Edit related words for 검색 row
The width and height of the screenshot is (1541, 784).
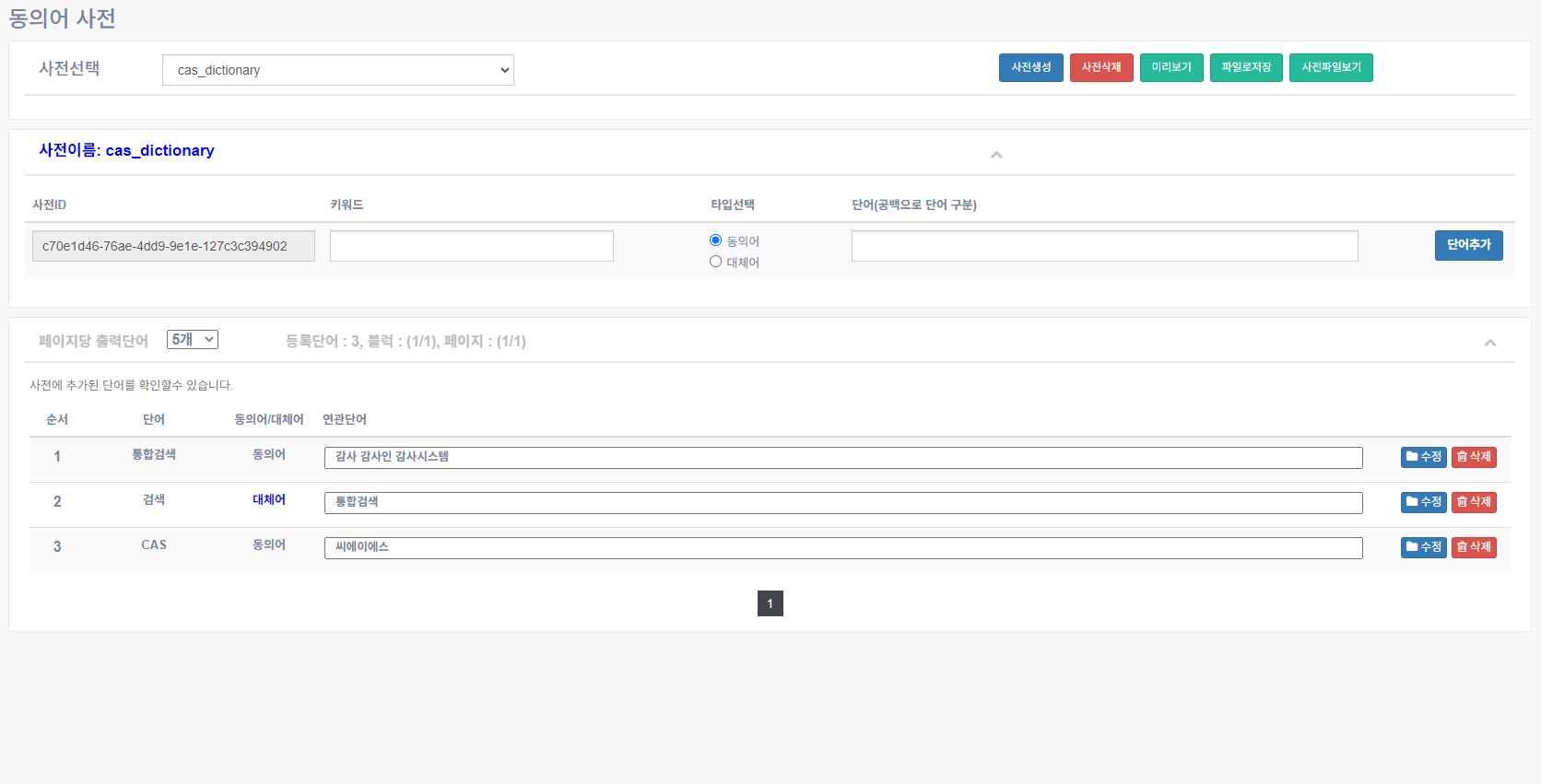[843, 503]
